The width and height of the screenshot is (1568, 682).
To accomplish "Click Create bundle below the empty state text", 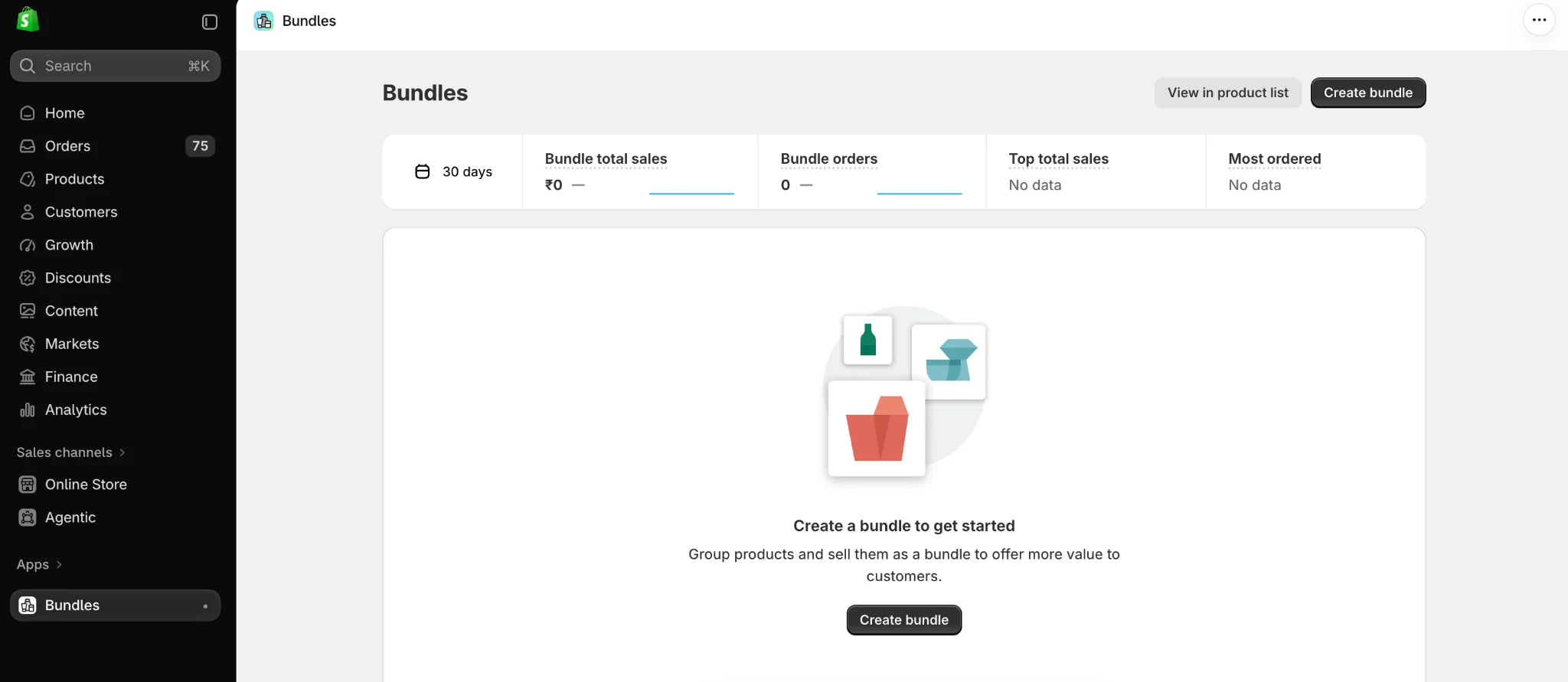I will (904, 620).
